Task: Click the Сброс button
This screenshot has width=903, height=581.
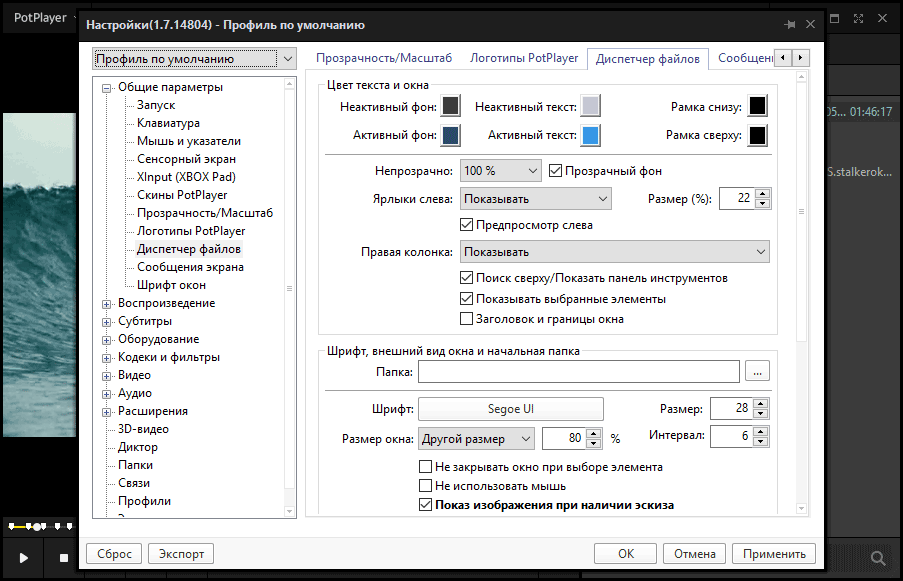Action: tap(114, 554)
